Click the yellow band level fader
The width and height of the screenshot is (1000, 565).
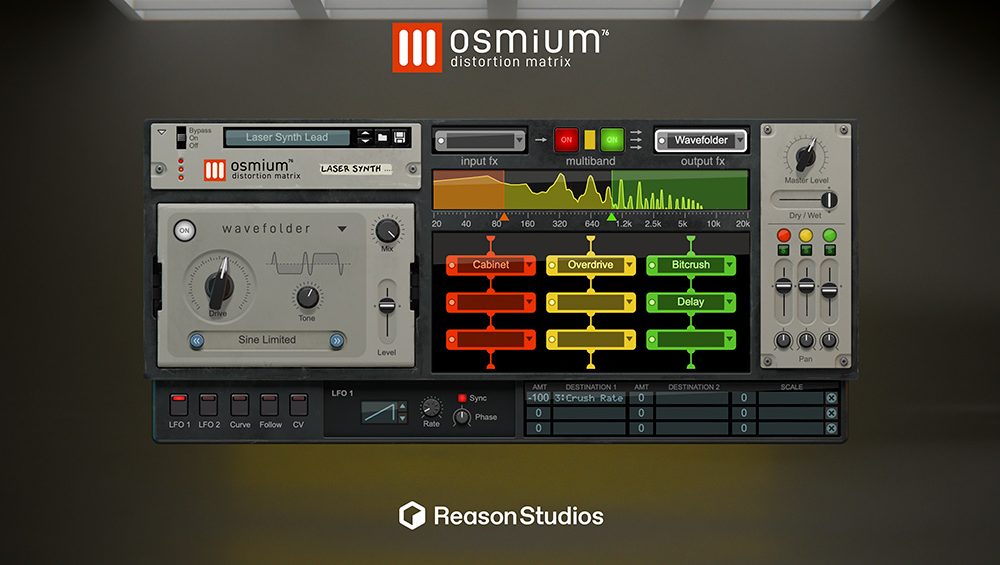point(806,286)
